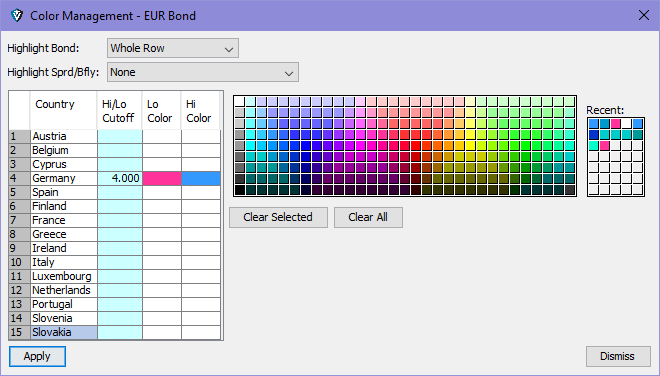Select the Ireland country cell

[x=64, y=248]
